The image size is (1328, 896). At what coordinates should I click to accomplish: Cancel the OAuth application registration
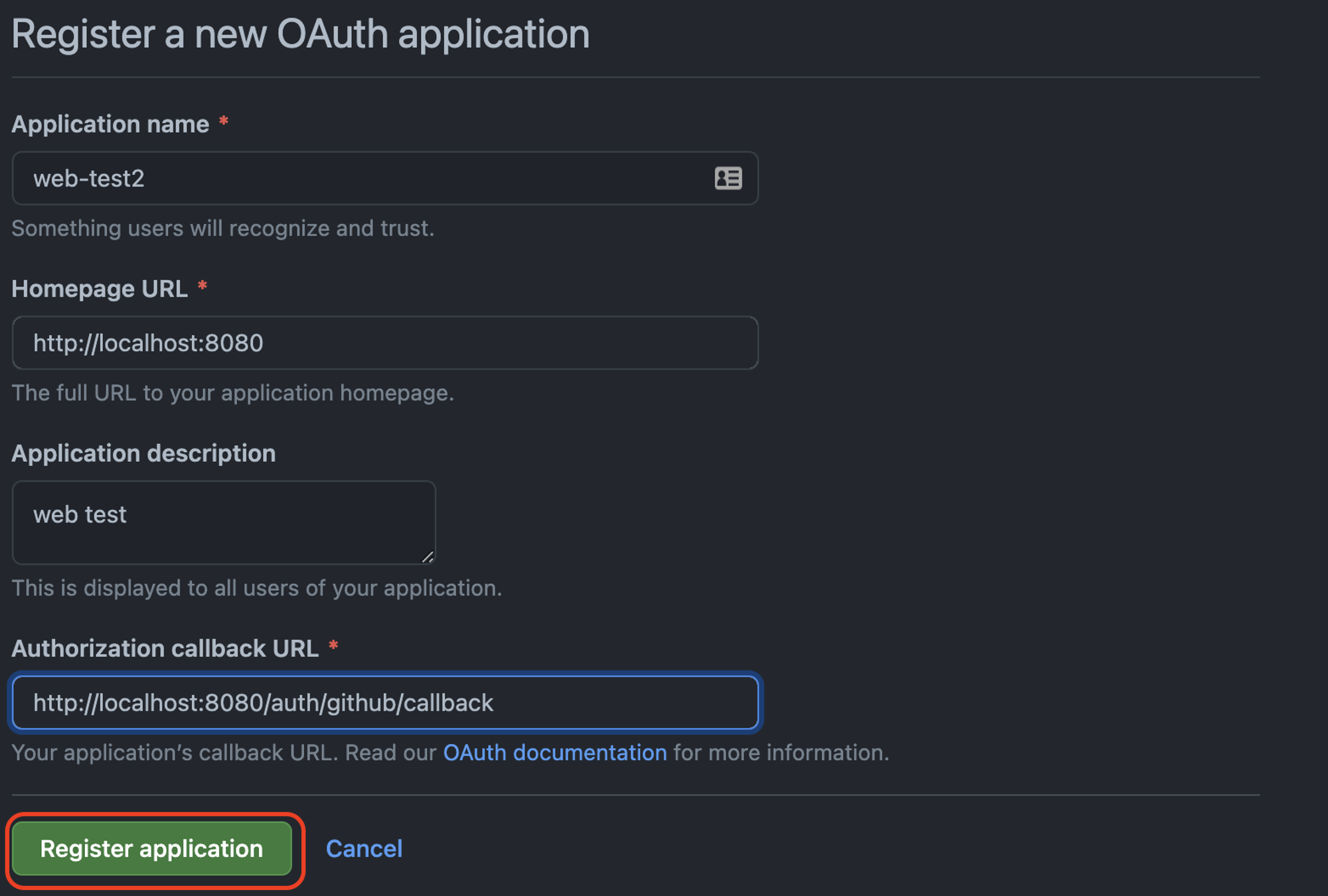coord(364,848)
